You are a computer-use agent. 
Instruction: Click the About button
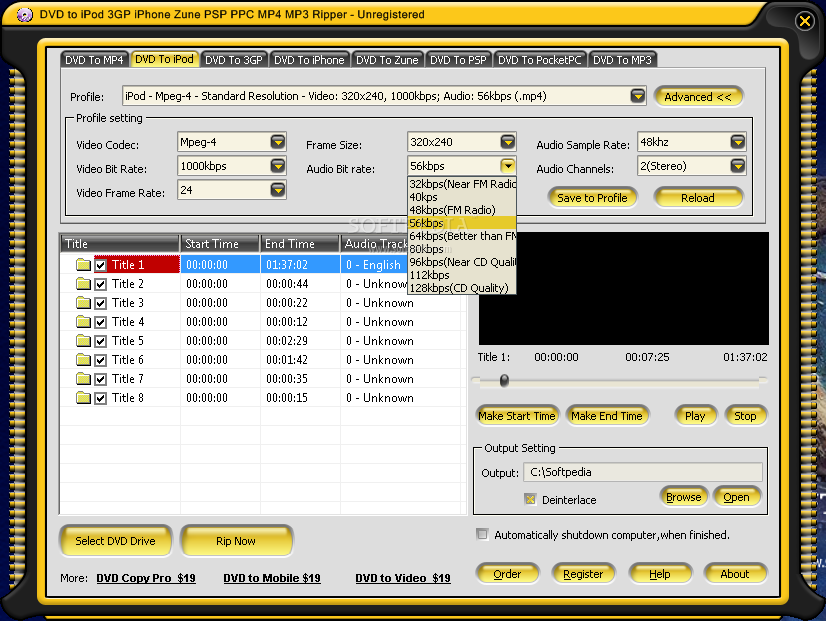[x=735, y=574]
